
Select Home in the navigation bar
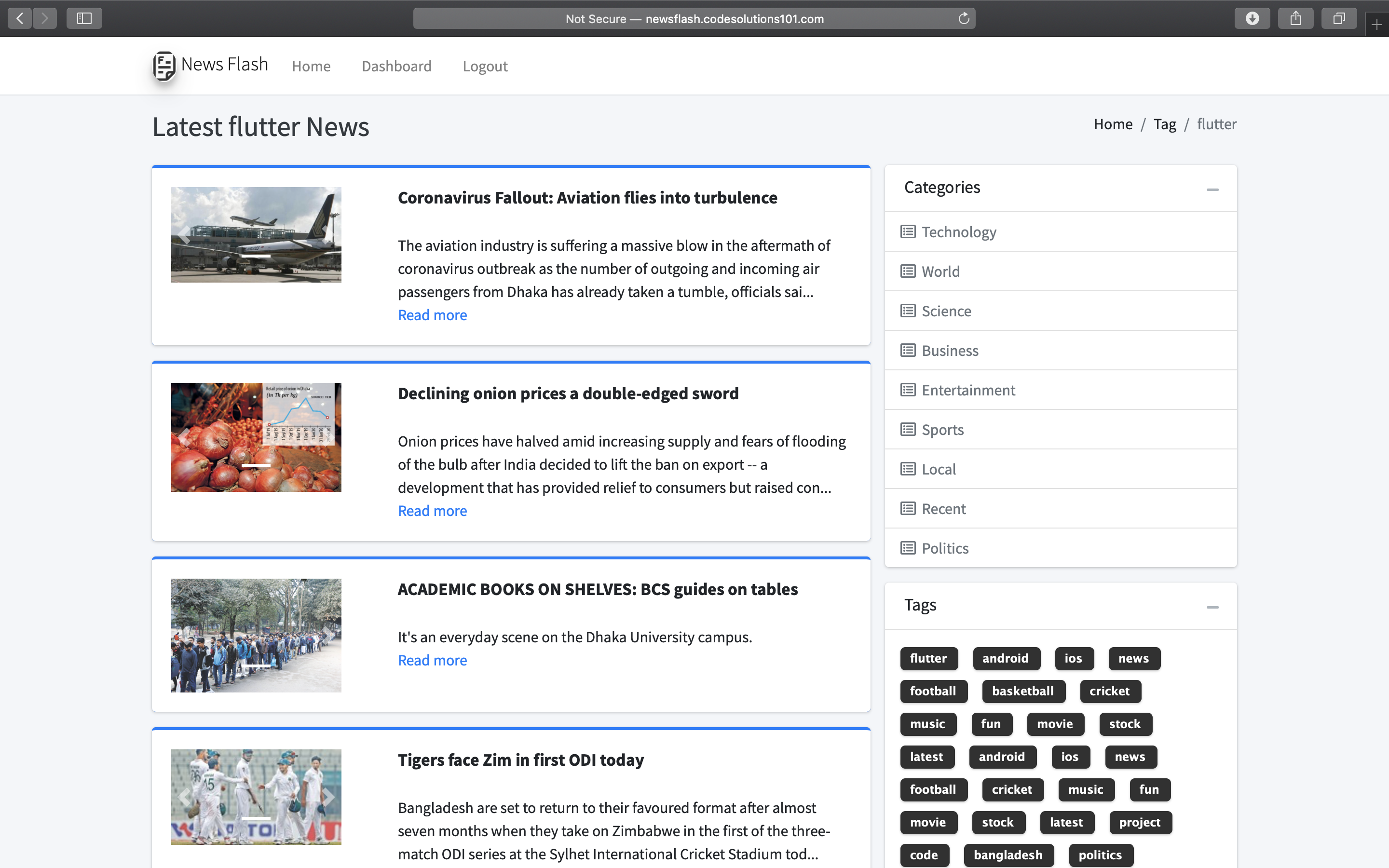pos(311,66)
